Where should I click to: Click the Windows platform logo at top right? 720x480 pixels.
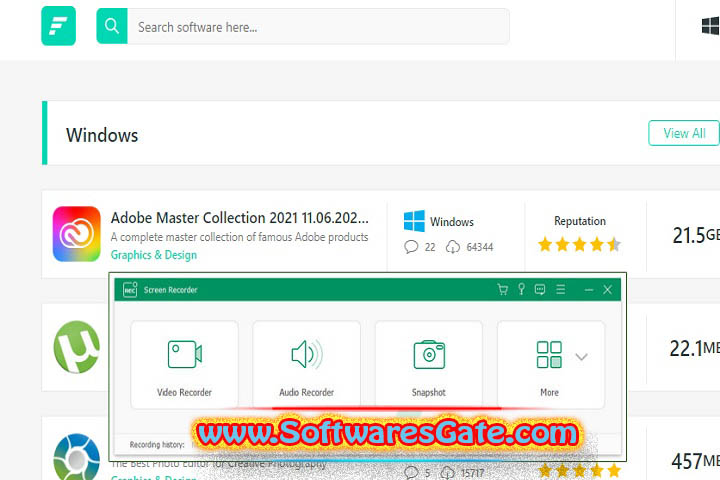click(x=710, y=26)
